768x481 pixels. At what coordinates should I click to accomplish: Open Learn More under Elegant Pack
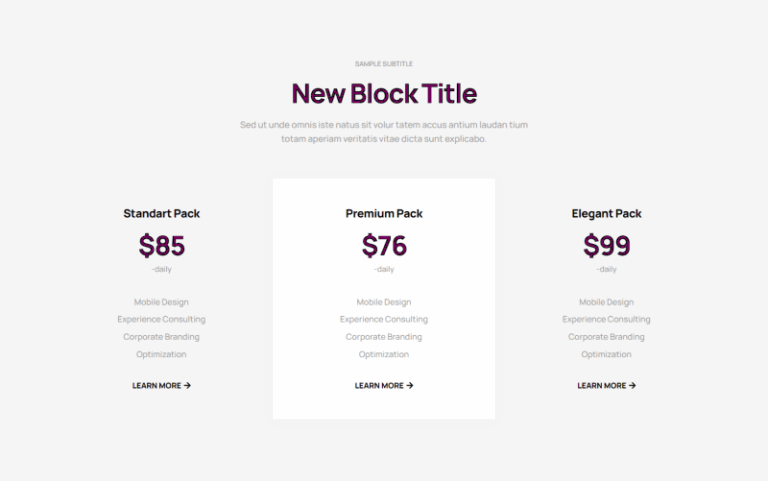coord(606,386)
